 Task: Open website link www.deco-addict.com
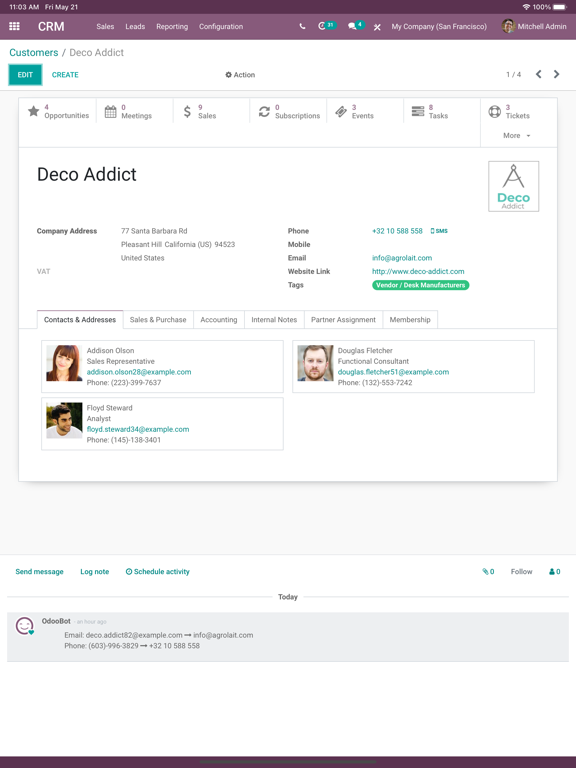pyautogui.click(x=418, y=271)
